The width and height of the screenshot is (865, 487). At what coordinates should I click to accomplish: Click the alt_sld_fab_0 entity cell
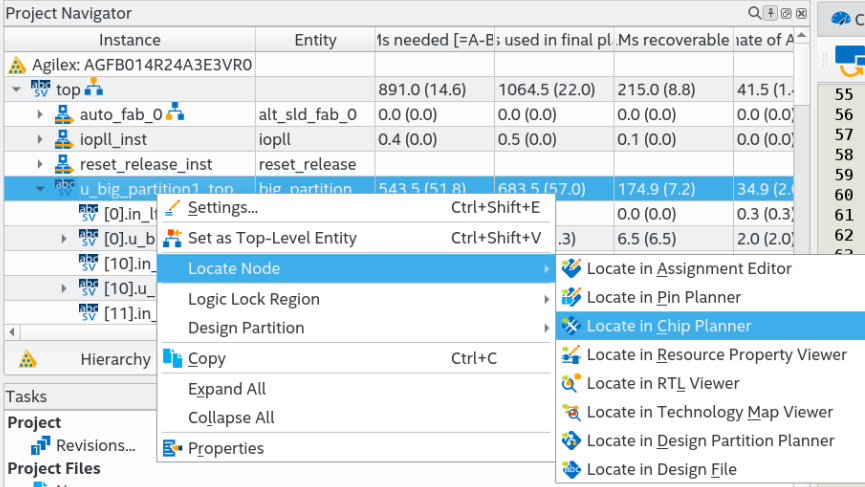pyautogui.click(x=315, y=114)
